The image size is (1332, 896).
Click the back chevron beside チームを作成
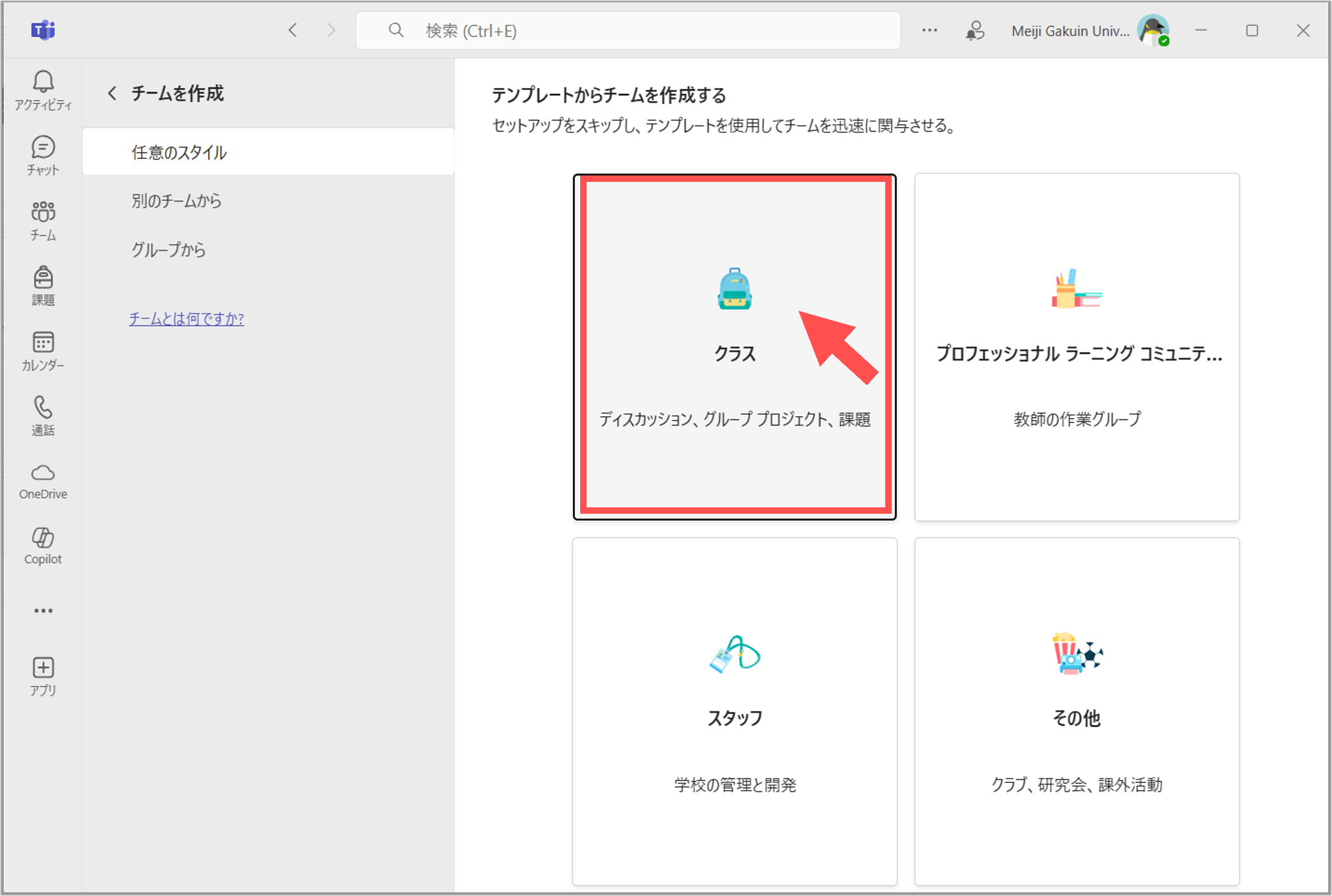tap(112, 94)
